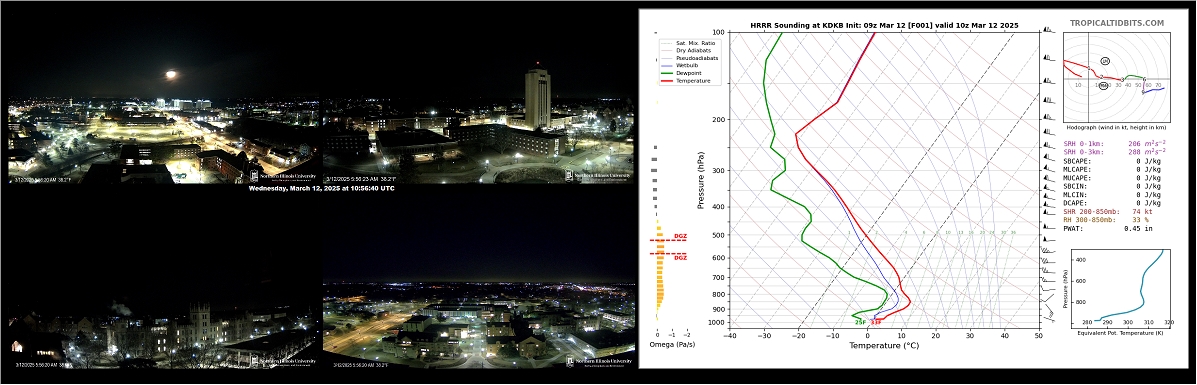The height and width of the screenshot is (385, 1197).
Task: Click the moon in the night sky
Action: click(x=171, y=75)
